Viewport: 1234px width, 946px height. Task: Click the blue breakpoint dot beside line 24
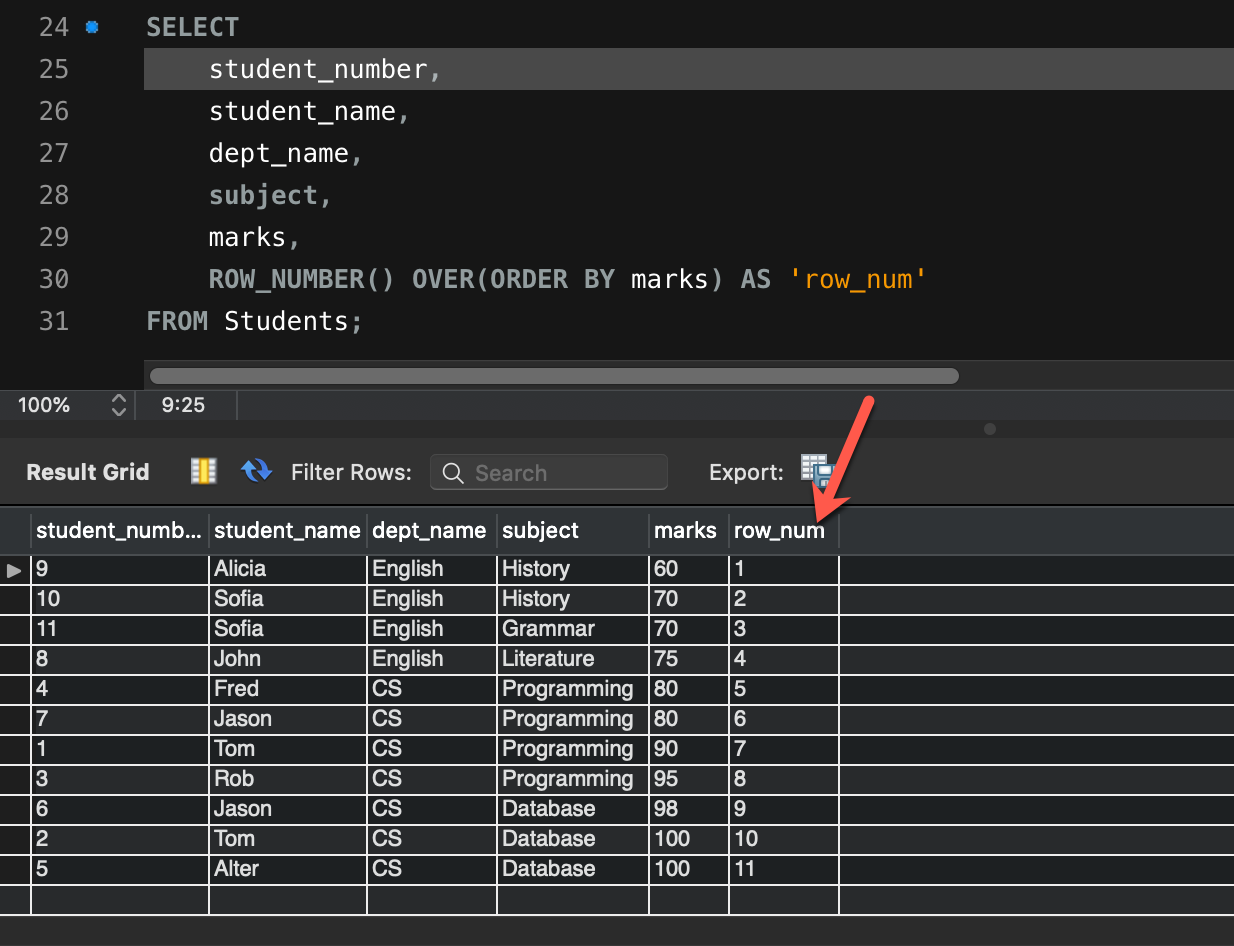[x=91, y=27]
